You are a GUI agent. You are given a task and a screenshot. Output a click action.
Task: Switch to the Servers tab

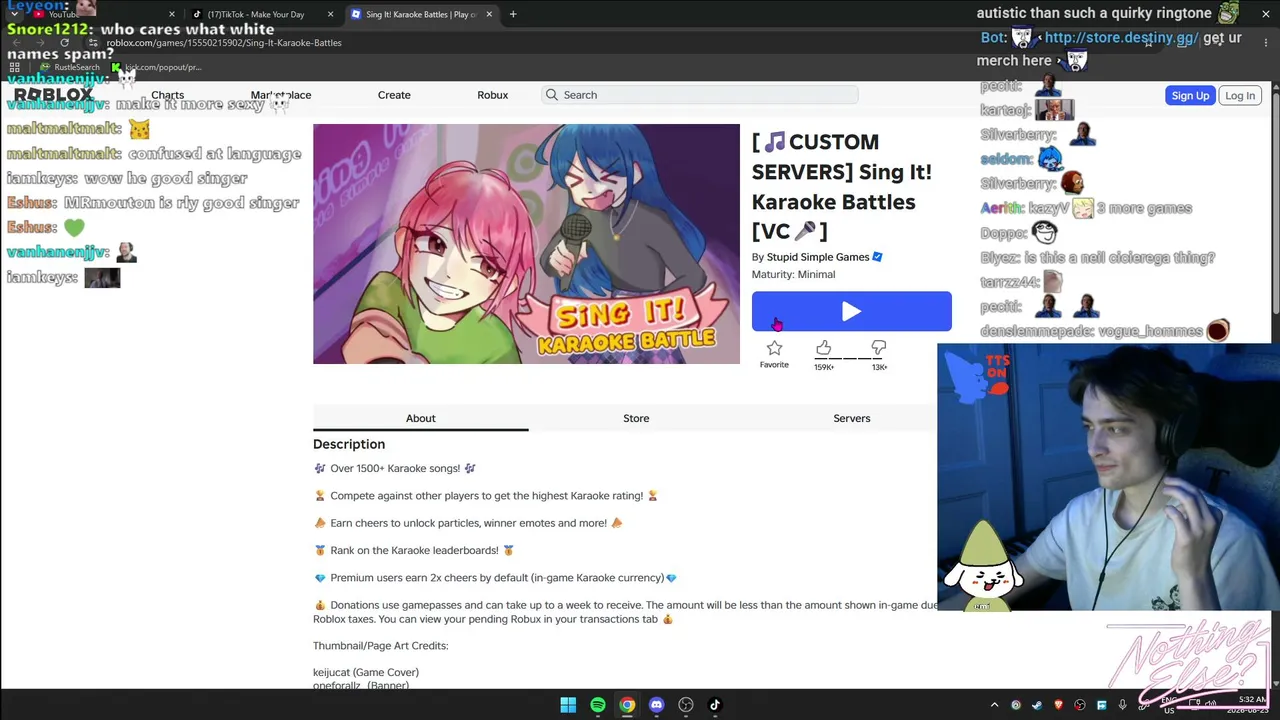852,418
